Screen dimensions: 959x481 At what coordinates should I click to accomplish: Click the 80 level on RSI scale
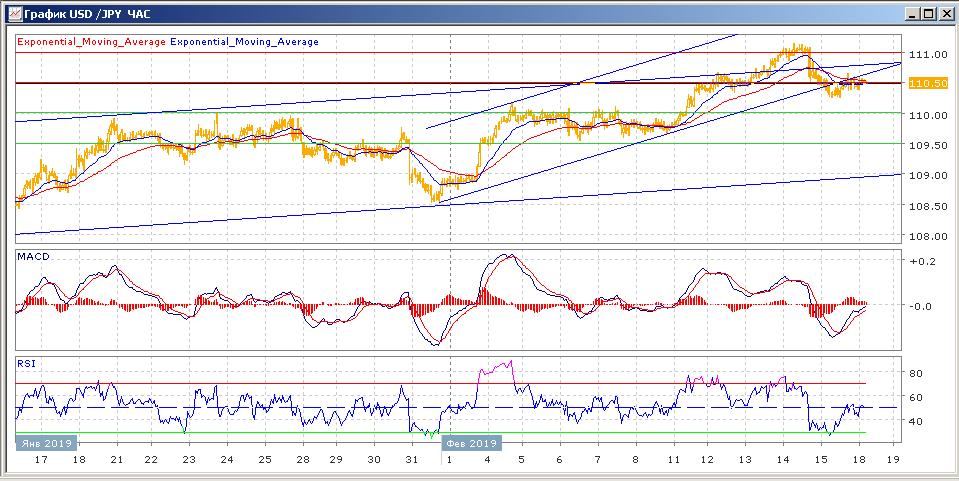pos(914,373)
